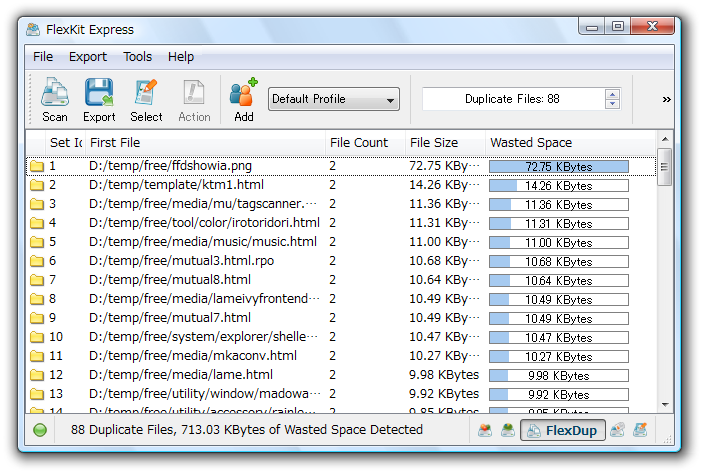This screenshot has width=701, height=473.
Task: Click the 14.26 KBytes wasted space bar
Action: [559, 186]
